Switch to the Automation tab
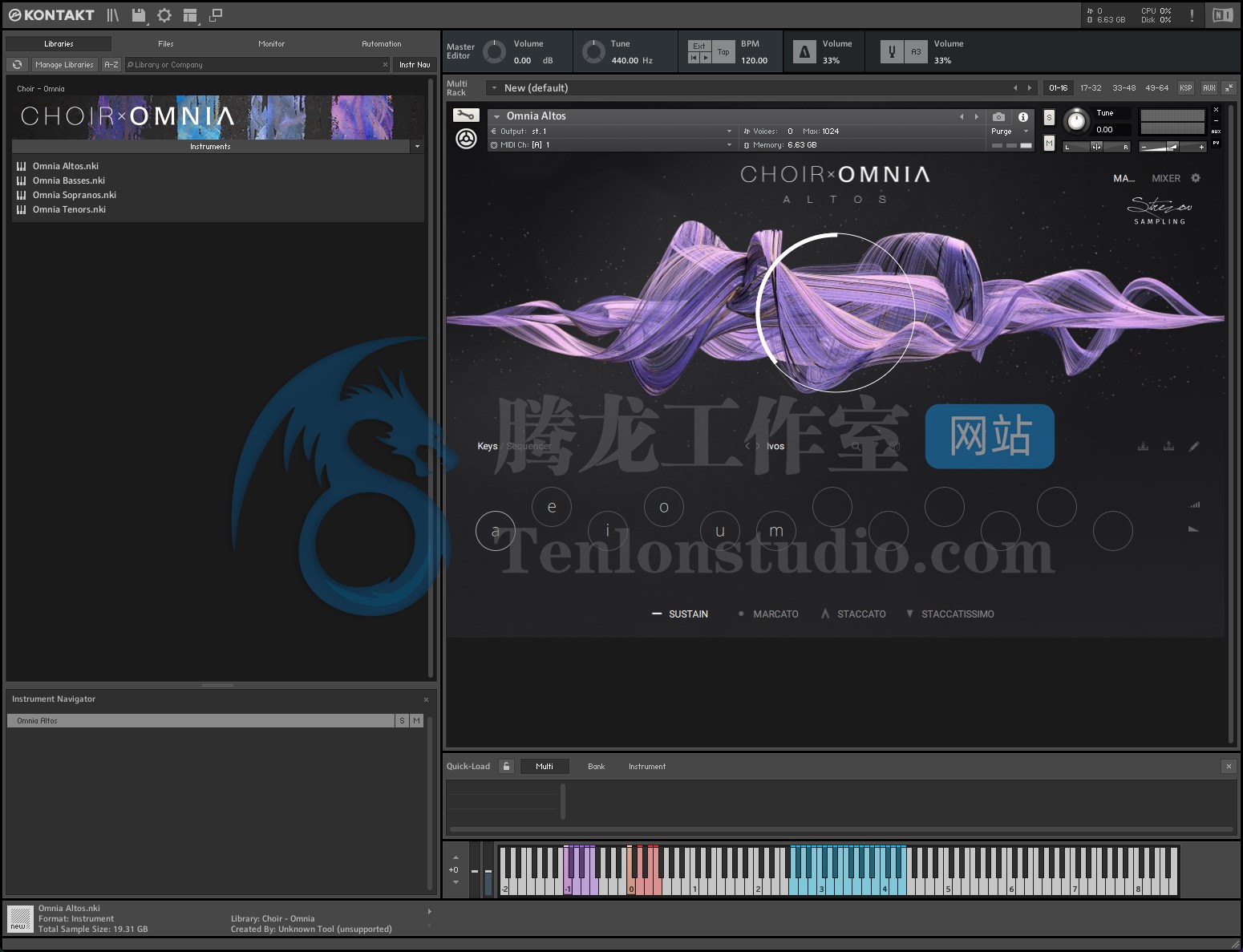The width and height of the screenshot is (1243, 952). [382, 44]
